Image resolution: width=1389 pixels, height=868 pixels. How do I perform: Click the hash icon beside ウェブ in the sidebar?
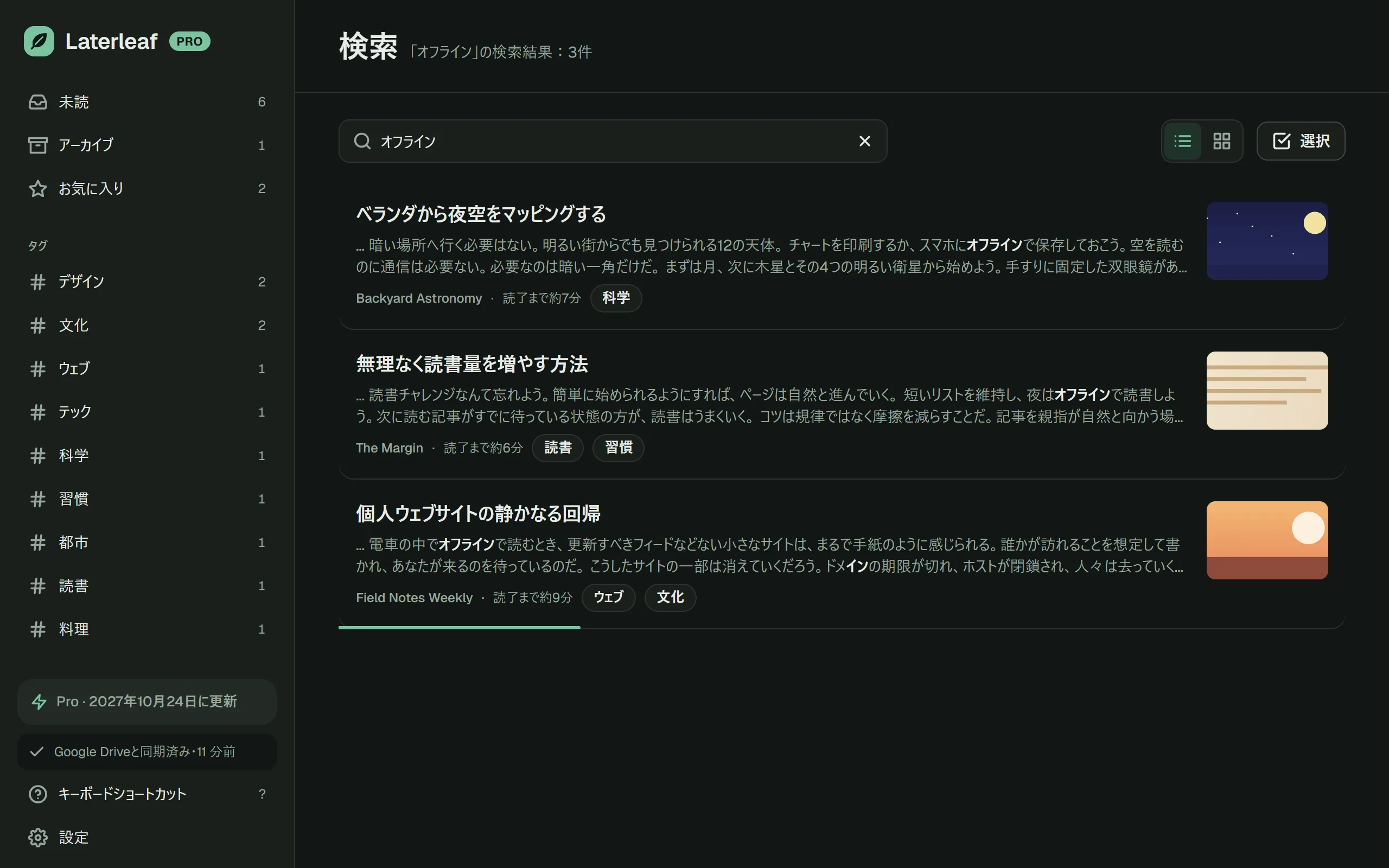38,368
